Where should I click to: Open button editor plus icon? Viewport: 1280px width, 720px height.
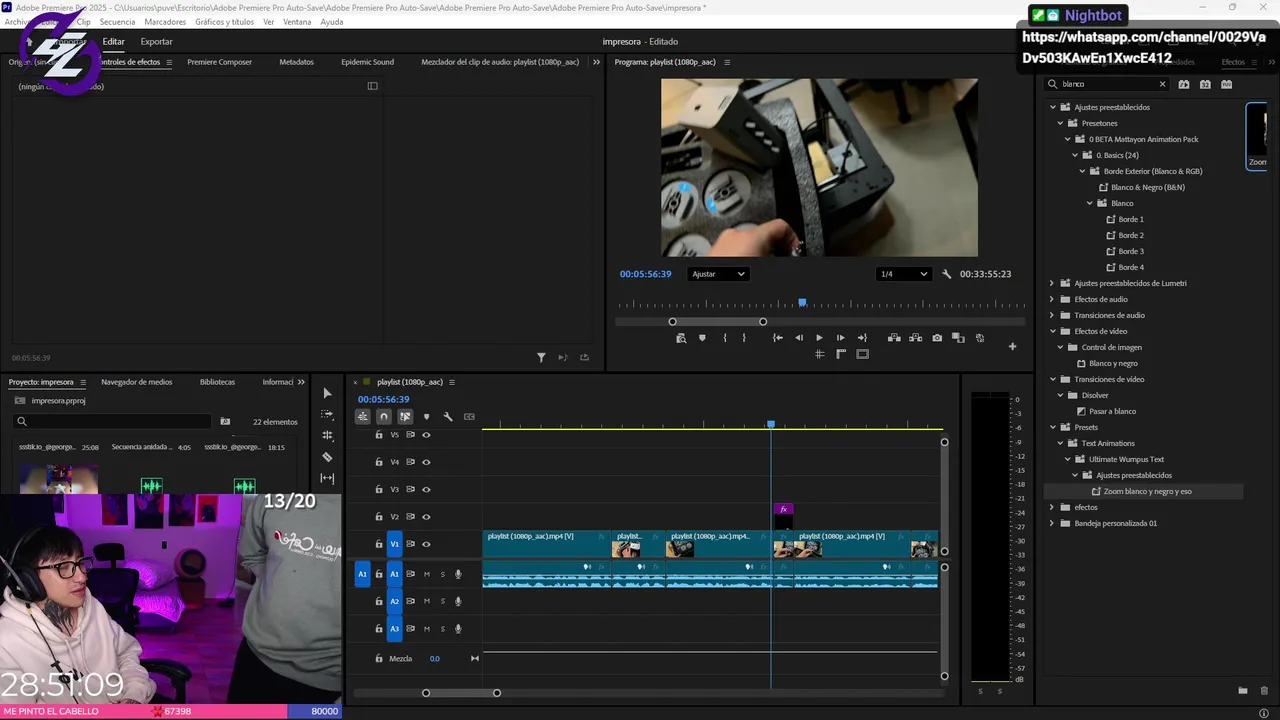point(1012,347)
